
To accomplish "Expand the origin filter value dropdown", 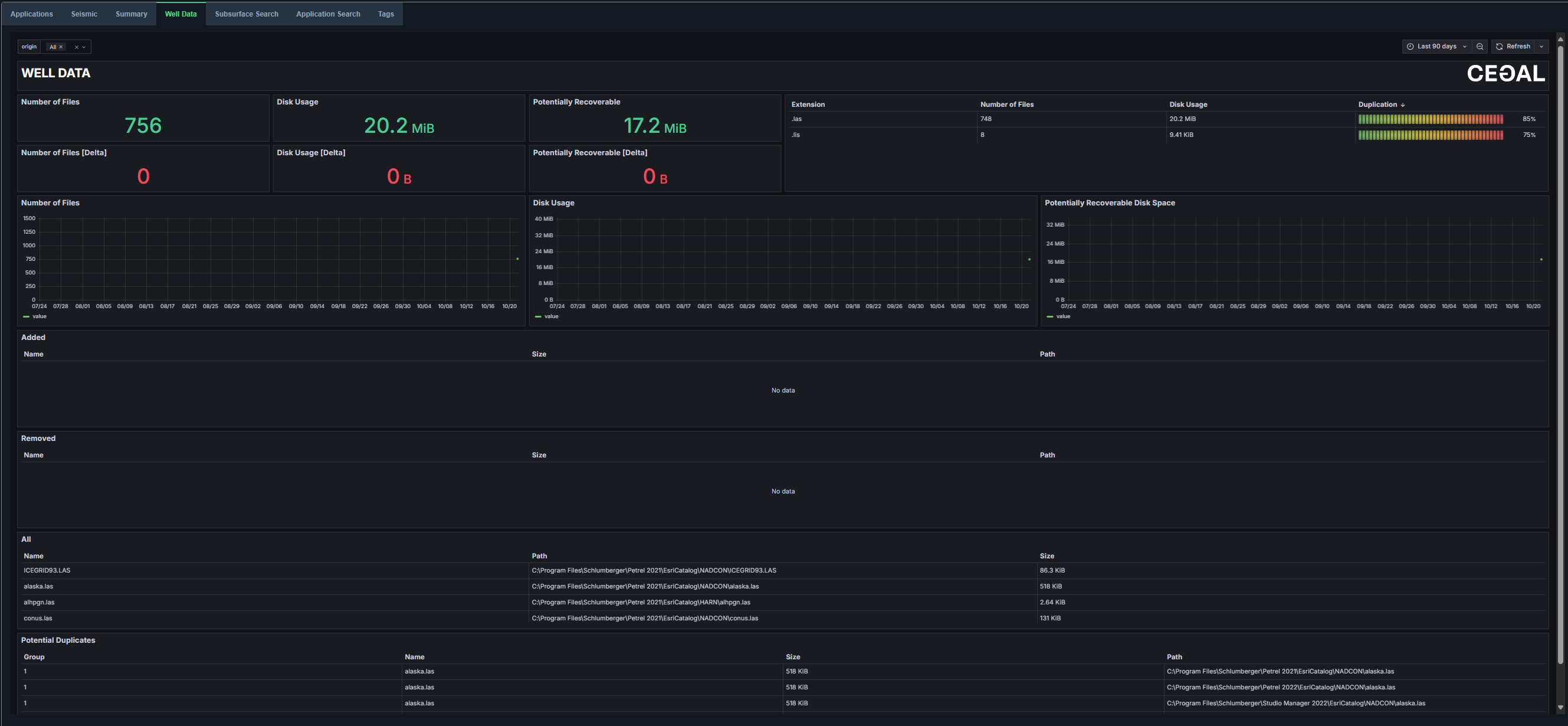I will tap(84, 46).
